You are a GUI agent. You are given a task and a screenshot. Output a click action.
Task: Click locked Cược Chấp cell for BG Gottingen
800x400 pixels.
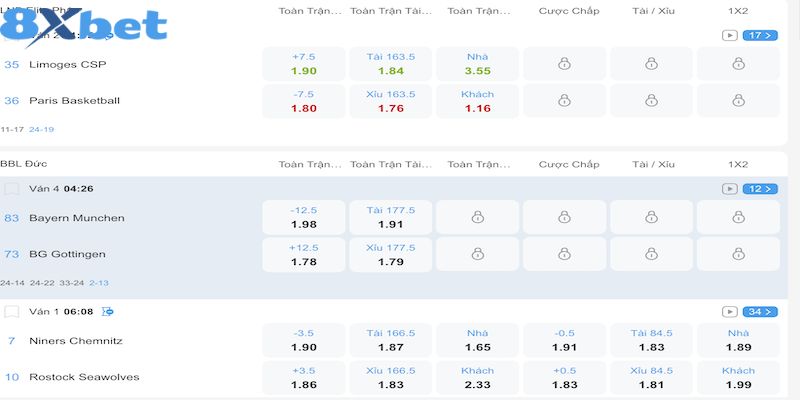pyautogui.click(x=564, y=255)
